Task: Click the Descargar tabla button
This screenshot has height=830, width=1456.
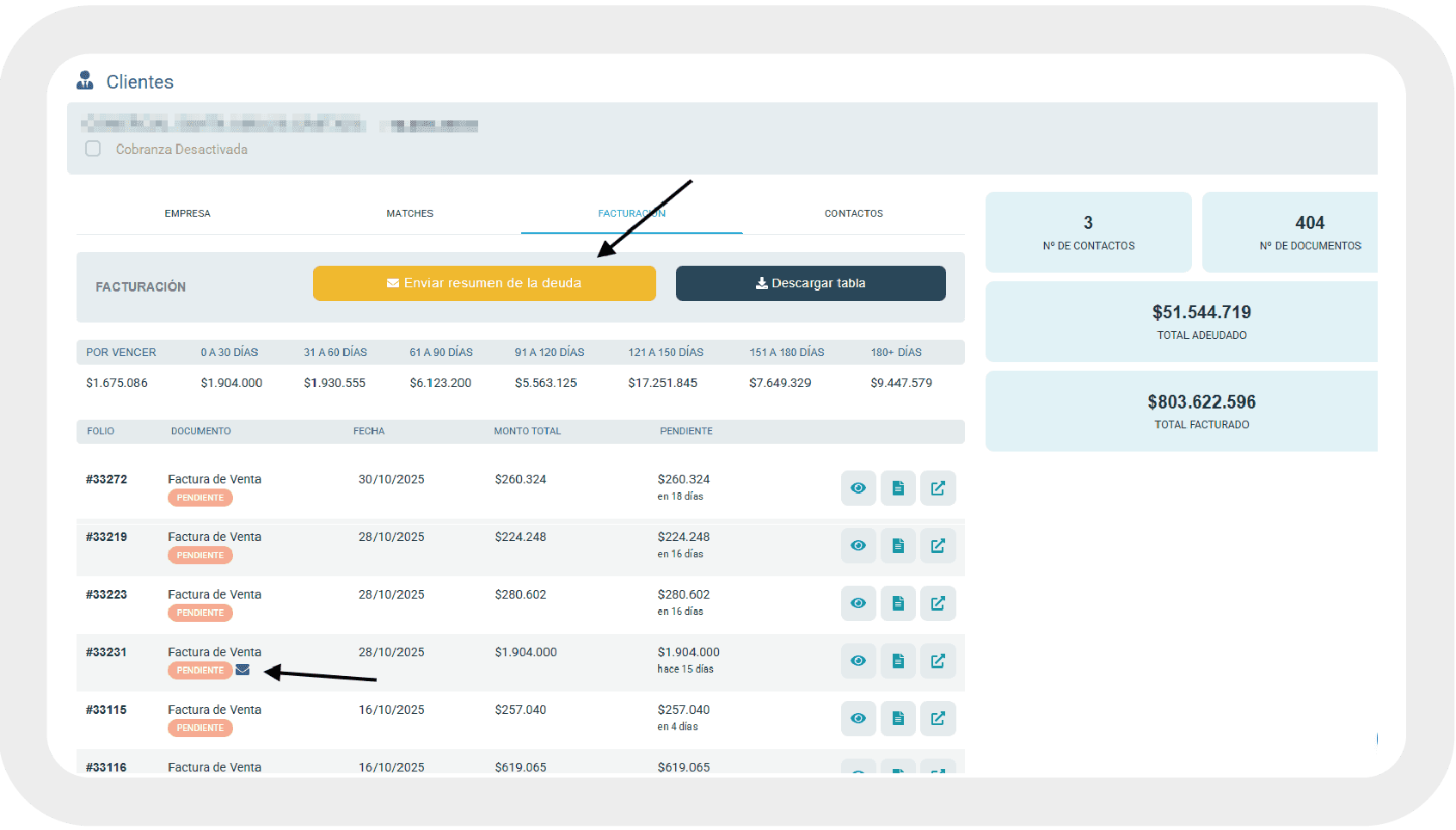Action: point(811,283)
